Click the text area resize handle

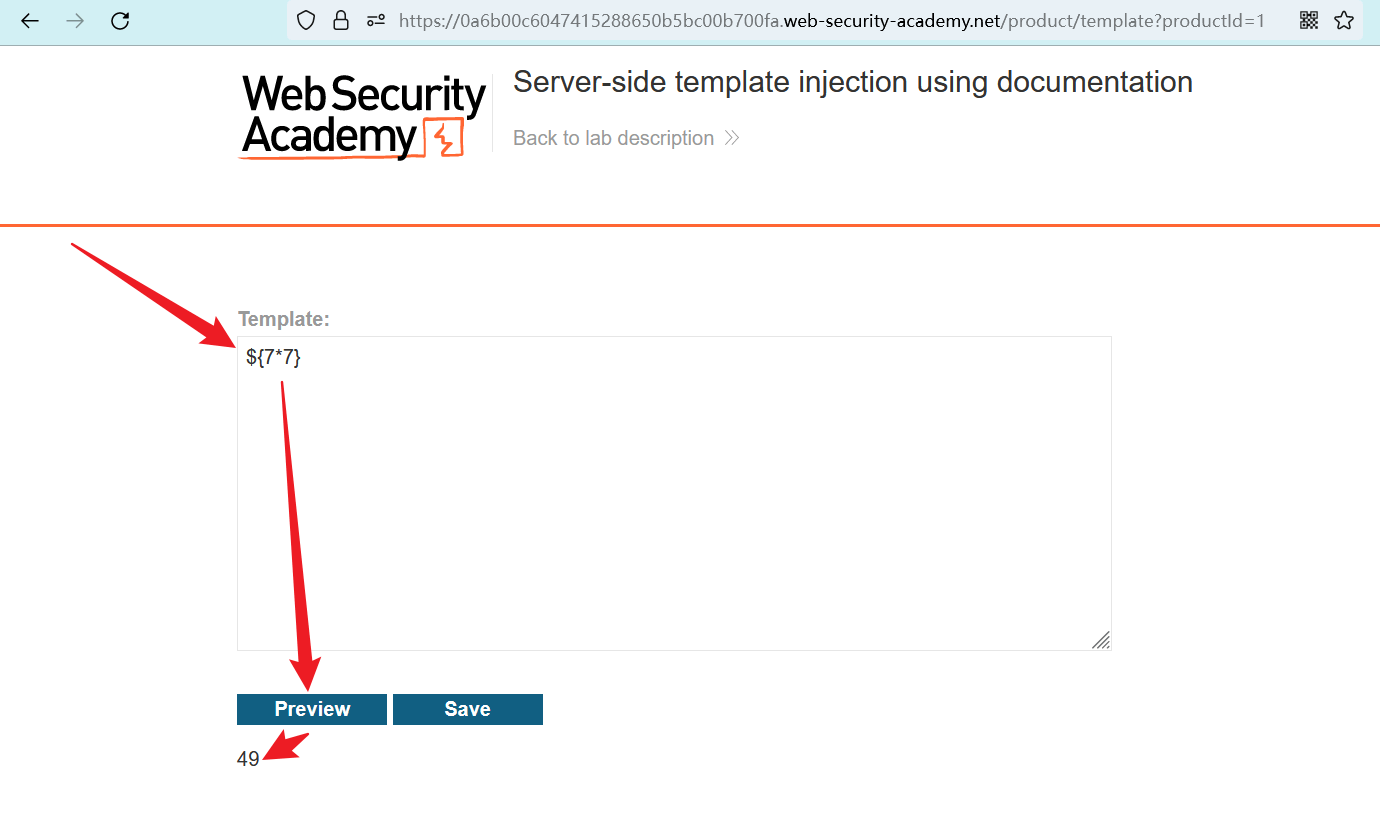click(1101, 640)
